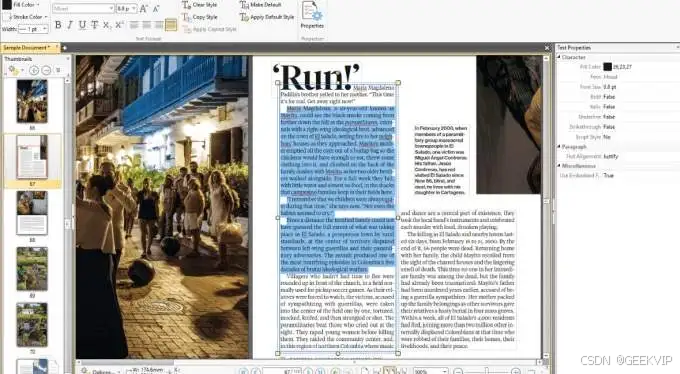Viewport: 680px width, 374px height.
Task: Select the page 67 thumbnail
Action: tap(32, 157)
